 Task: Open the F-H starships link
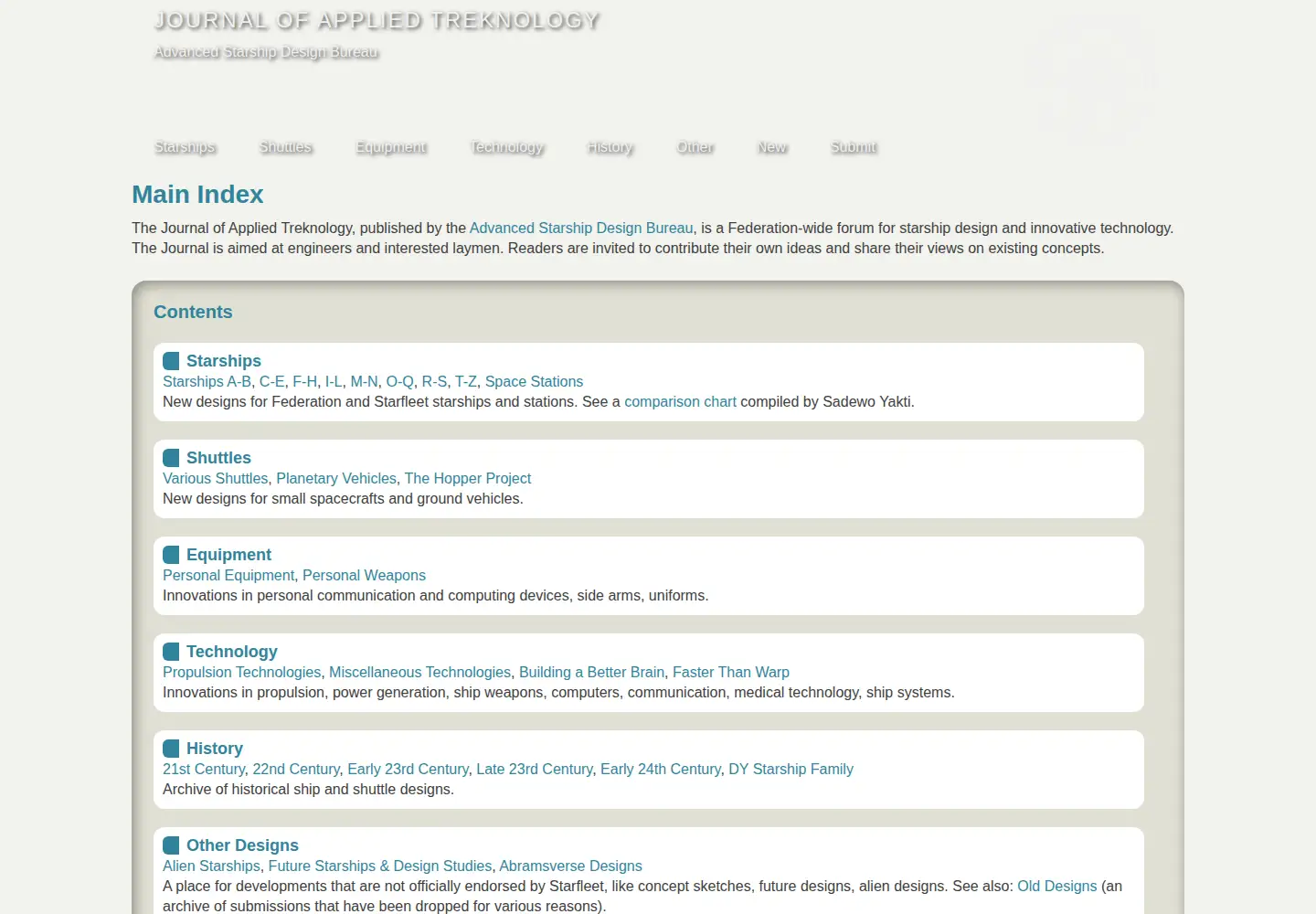(x=305, y=381)
